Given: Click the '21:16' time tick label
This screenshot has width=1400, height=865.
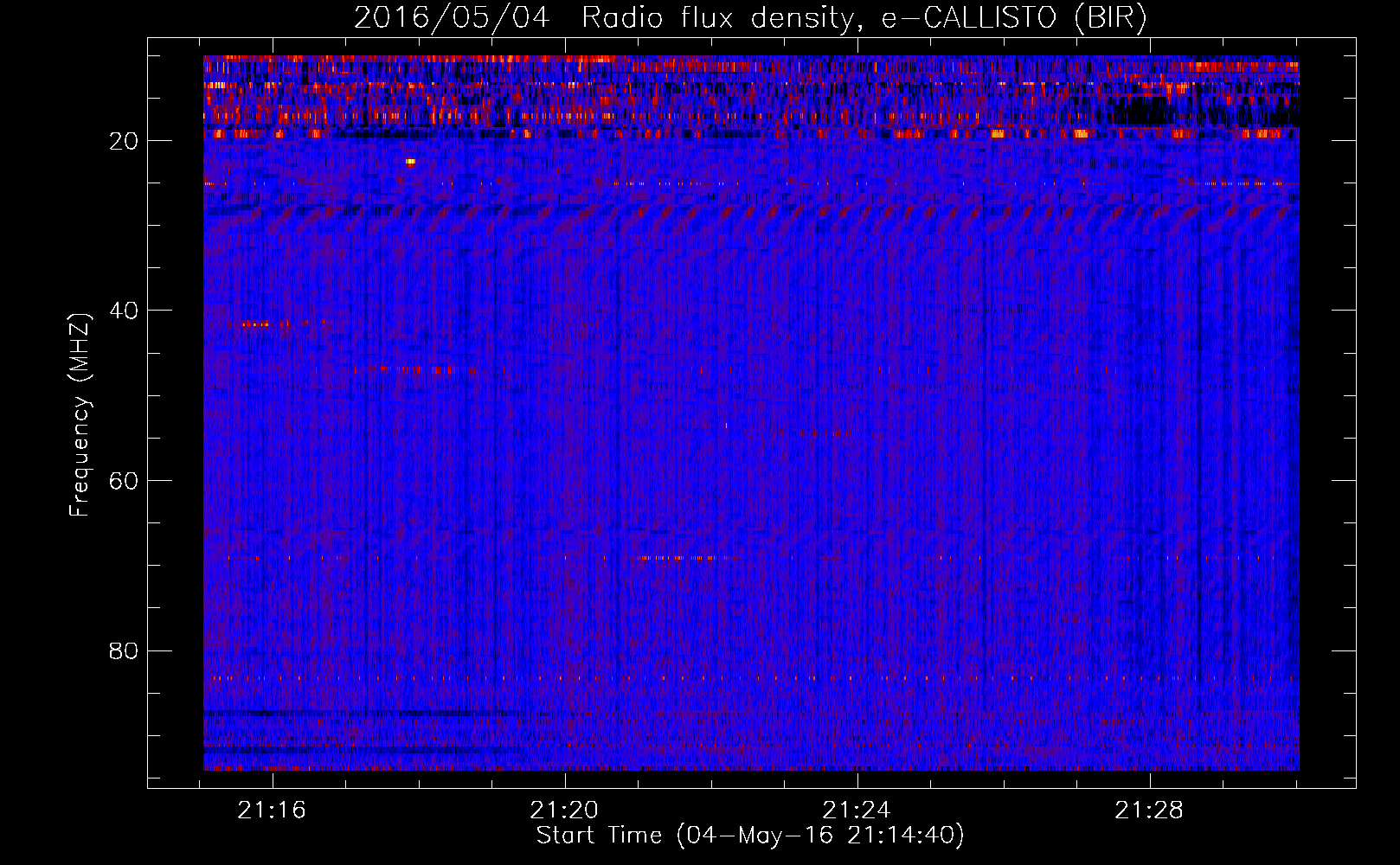Looking at the screenshot, I should 273,811.
